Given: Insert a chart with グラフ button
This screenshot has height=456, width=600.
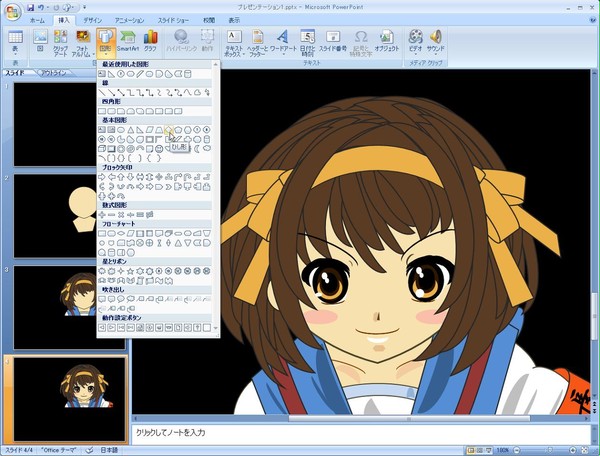Looking at the screenshot, I should coord(150,41).
